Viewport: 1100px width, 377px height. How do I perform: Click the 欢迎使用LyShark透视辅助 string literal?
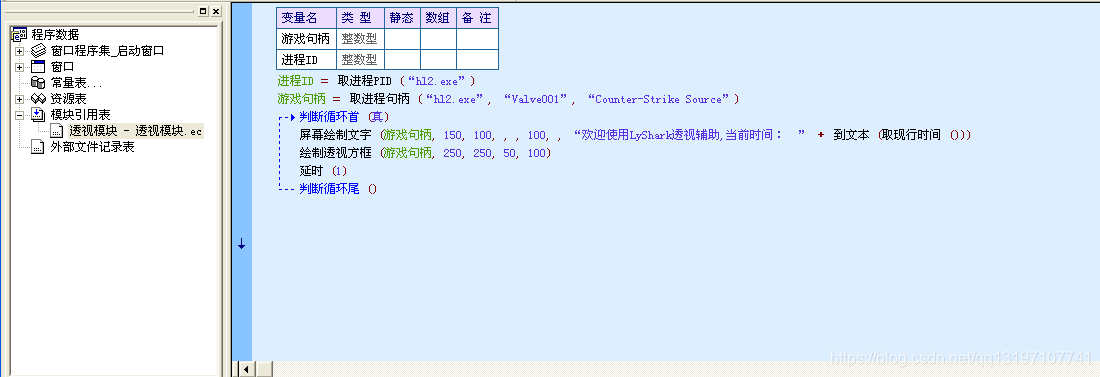[689, 135]
